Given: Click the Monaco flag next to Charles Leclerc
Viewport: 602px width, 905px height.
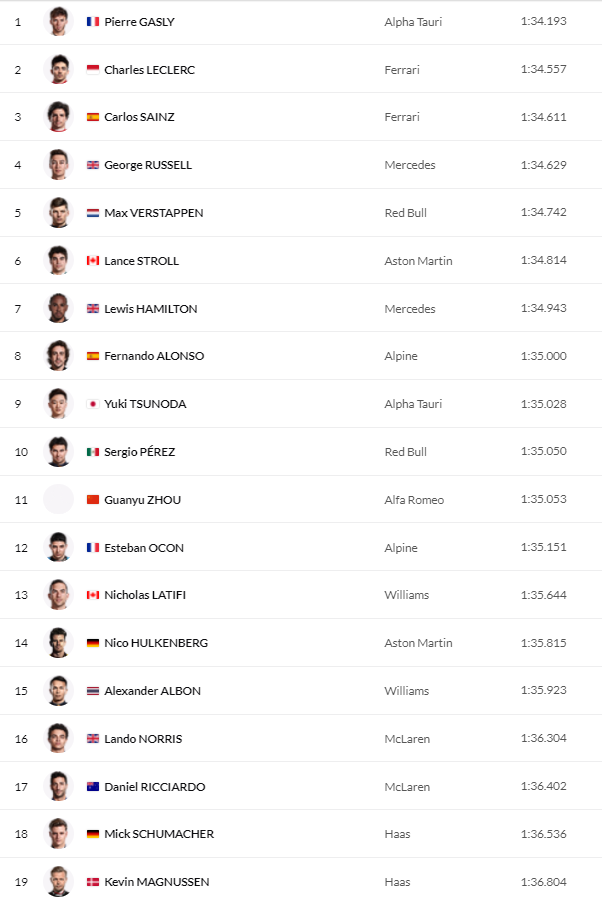Looking at the screenshot, I should 93,69.
